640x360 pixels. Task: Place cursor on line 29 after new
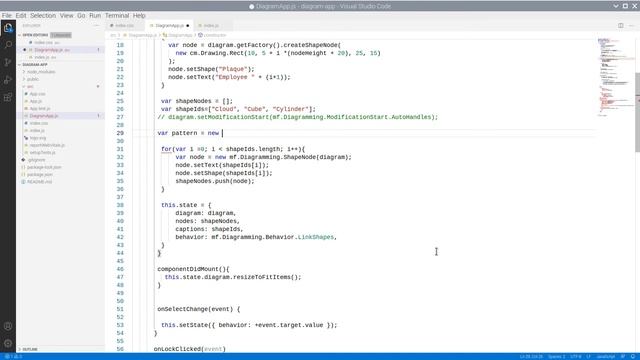pos(222,133)
